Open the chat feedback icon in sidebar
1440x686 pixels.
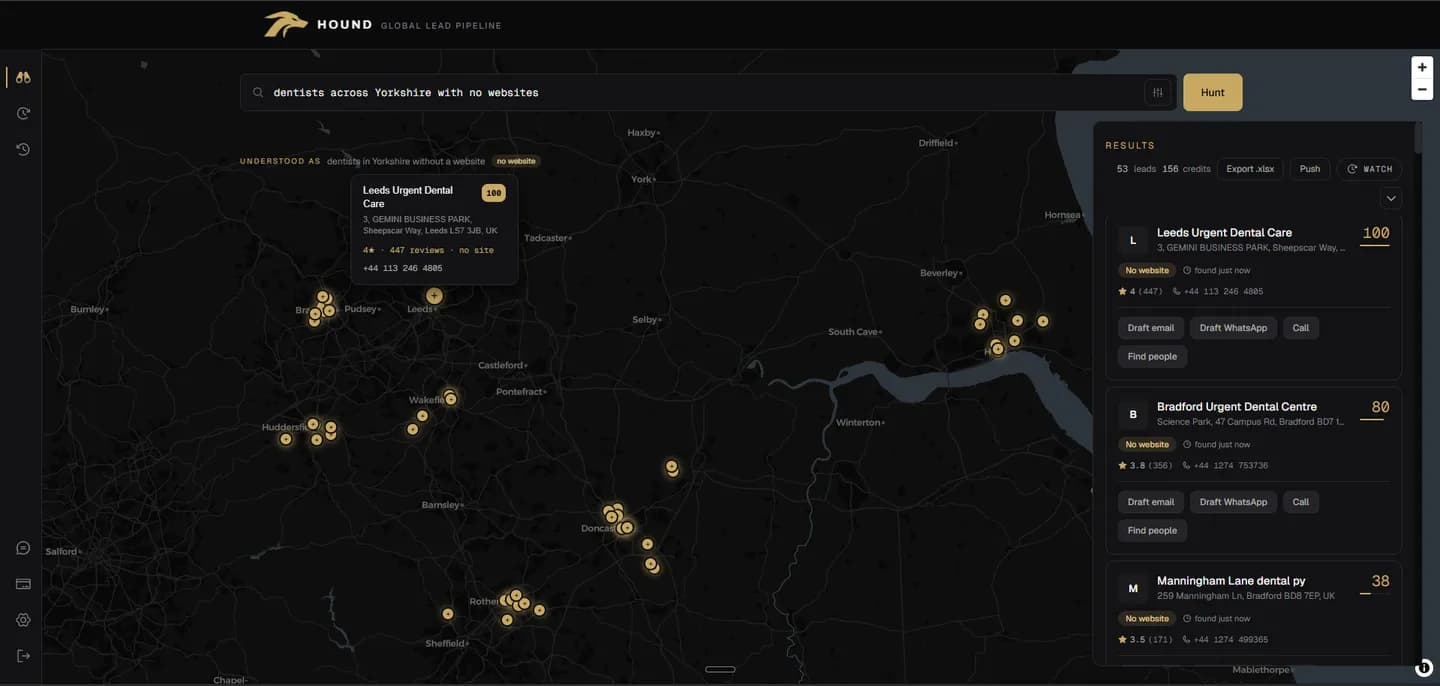pos(23,548)
